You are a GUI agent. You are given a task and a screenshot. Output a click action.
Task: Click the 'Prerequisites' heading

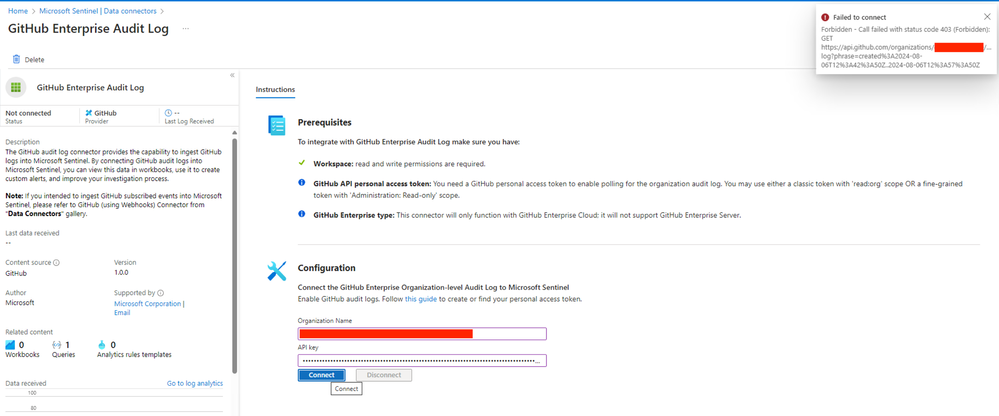[324, 122]
